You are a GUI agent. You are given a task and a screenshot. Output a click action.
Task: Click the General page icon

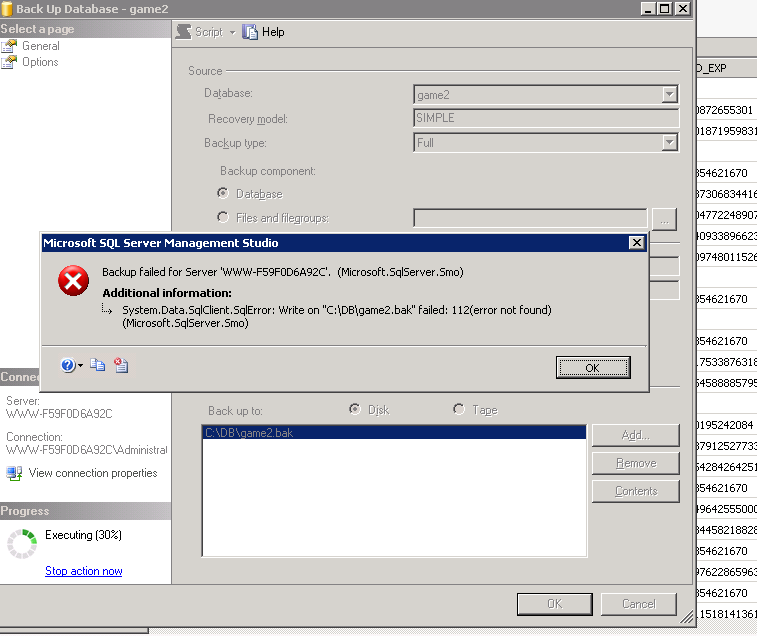9,46
